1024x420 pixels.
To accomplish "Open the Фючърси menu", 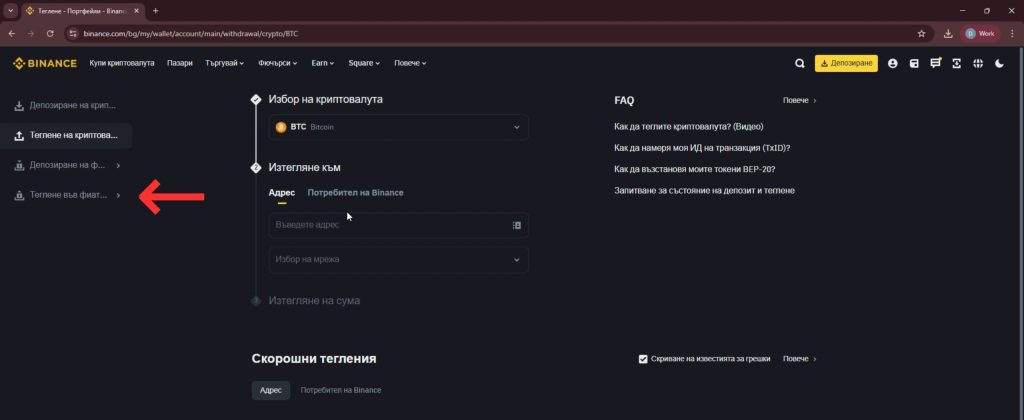I will coord(278,63).
